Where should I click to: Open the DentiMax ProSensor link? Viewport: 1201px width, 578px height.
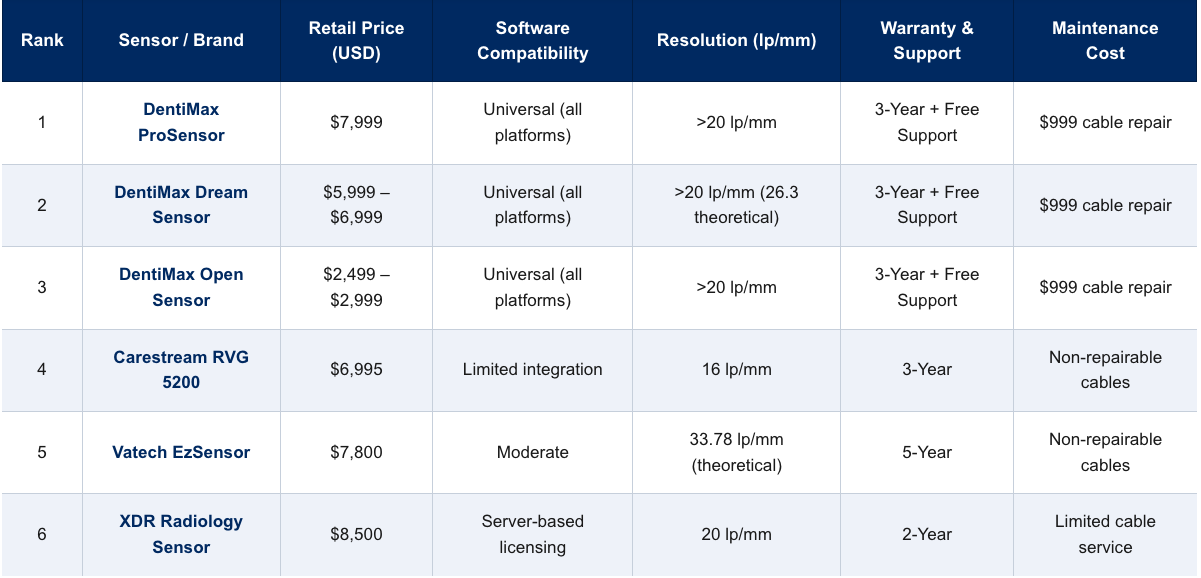point(181,122)
